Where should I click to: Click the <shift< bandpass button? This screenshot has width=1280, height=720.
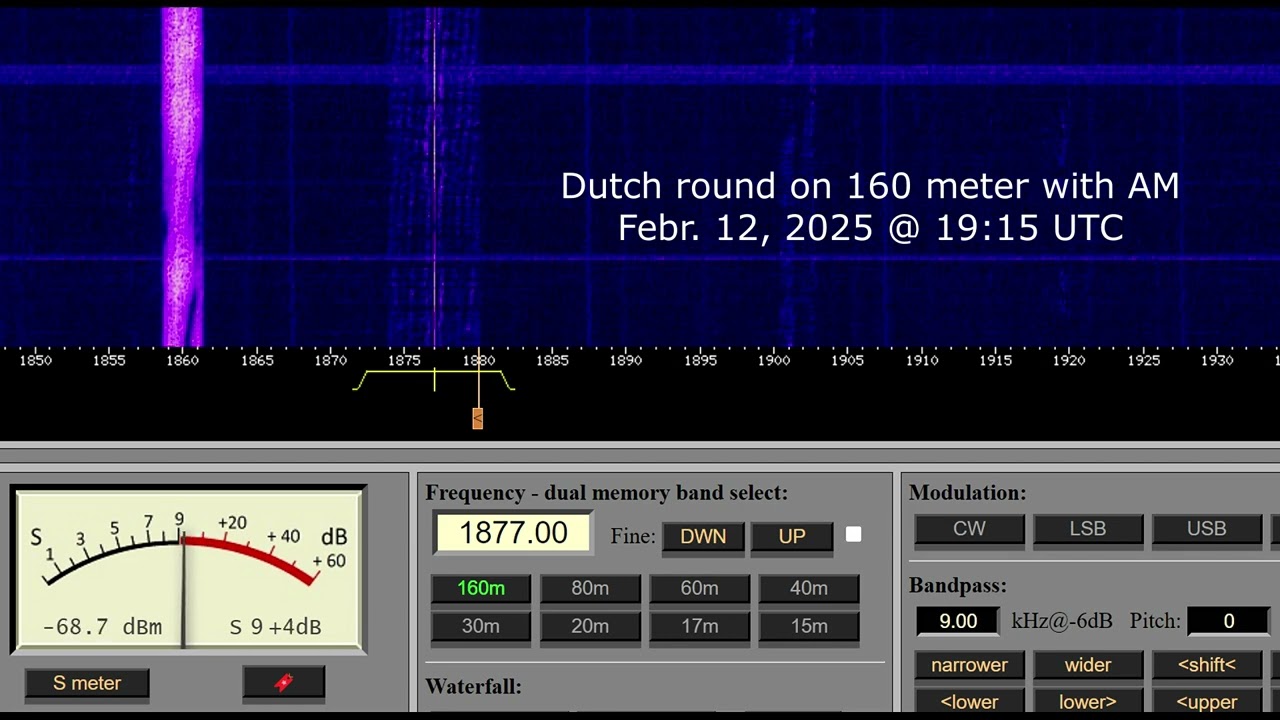tap(1207, 665)
